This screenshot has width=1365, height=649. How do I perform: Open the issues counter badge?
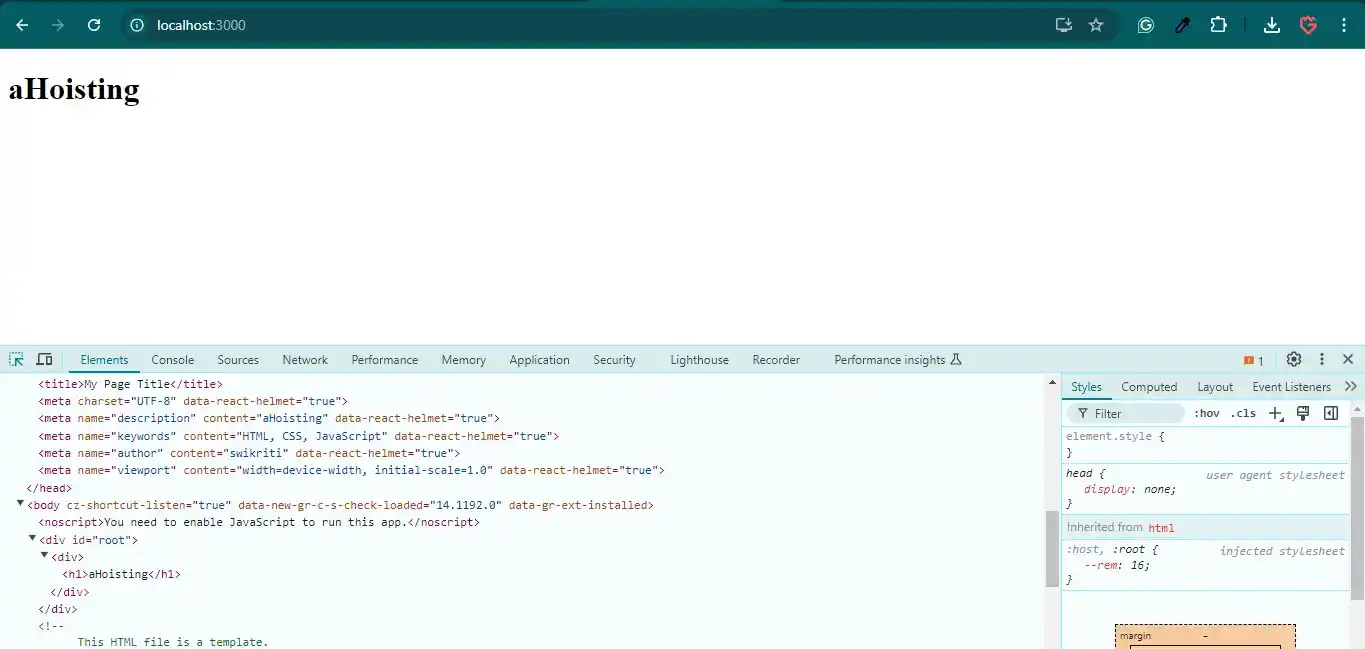click(x=1253, y=360)
